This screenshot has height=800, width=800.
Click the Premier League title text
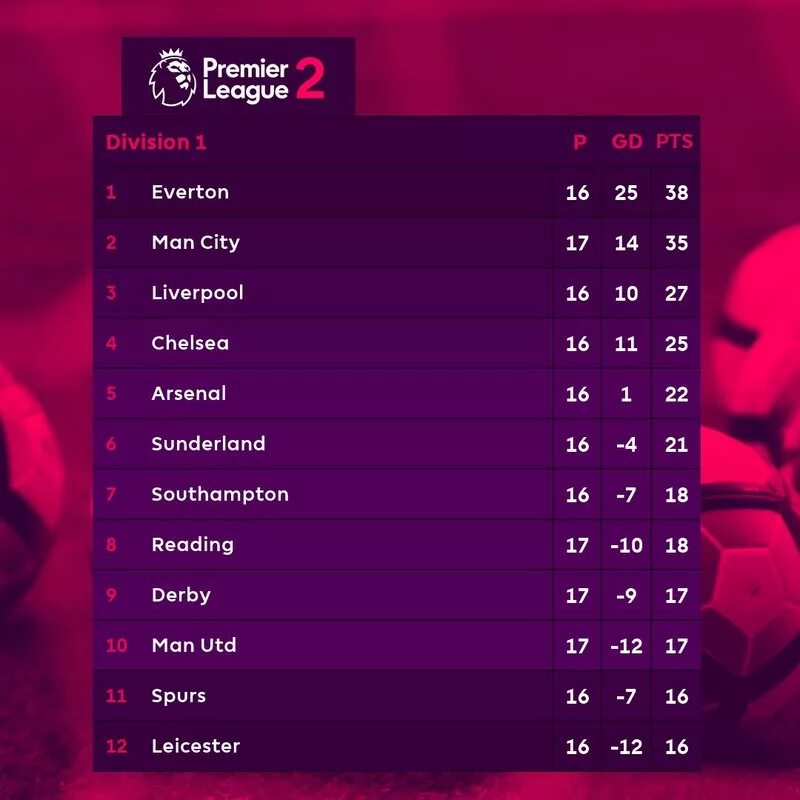coord(245,78)
